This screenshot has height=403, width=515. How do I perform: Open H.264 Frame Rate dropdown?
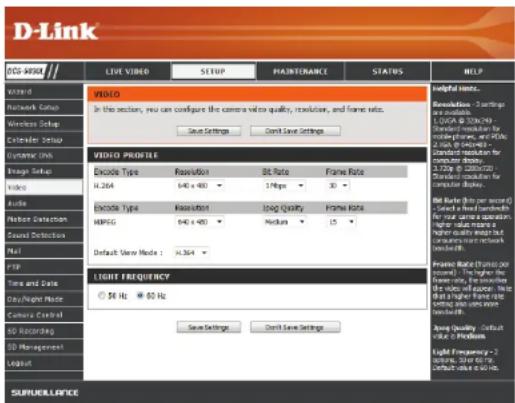click(x=338, y=185)
